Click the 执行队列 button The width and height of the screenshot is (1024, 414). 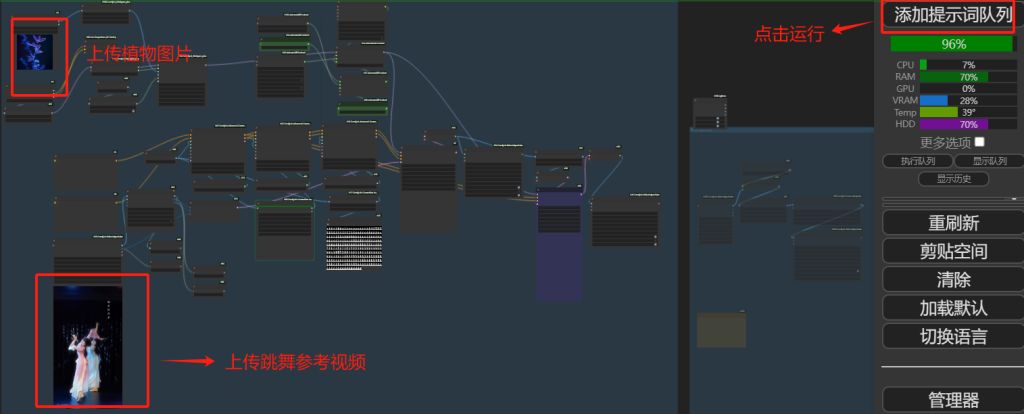point(918,161)
